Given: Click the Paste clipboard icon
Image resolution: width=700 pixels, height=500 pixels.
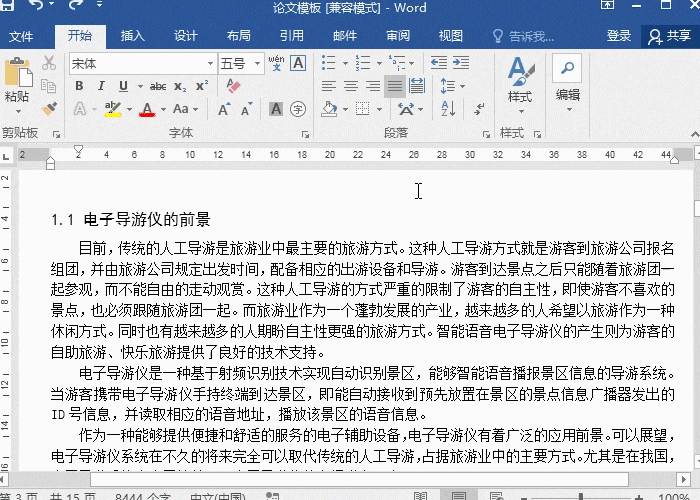Looking at the screenshot, I should pos(18,71).
